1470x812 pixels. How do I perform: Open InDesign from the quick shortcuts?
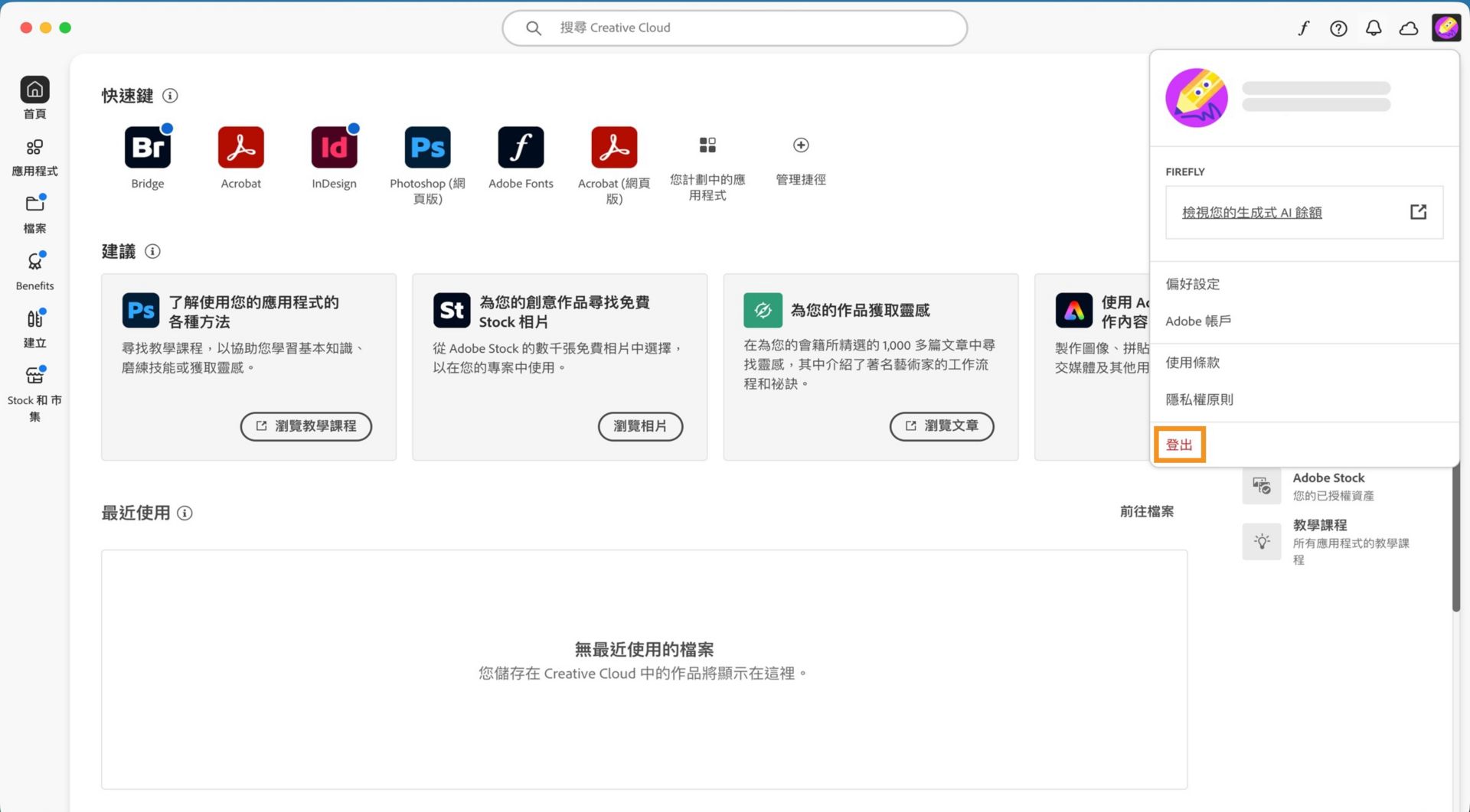pyautogui.click(x=334, y=147)
